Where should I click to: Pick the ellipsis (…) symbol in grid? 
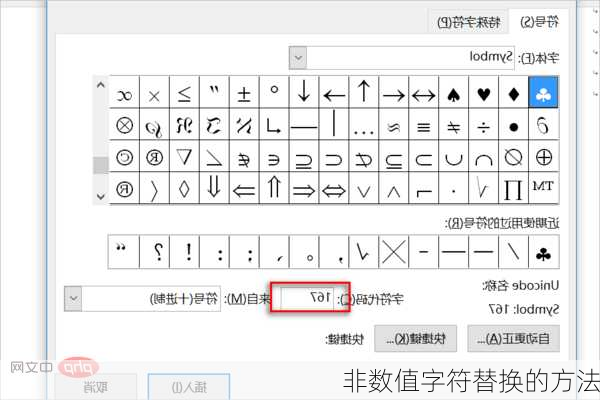(x=364, y=124)
